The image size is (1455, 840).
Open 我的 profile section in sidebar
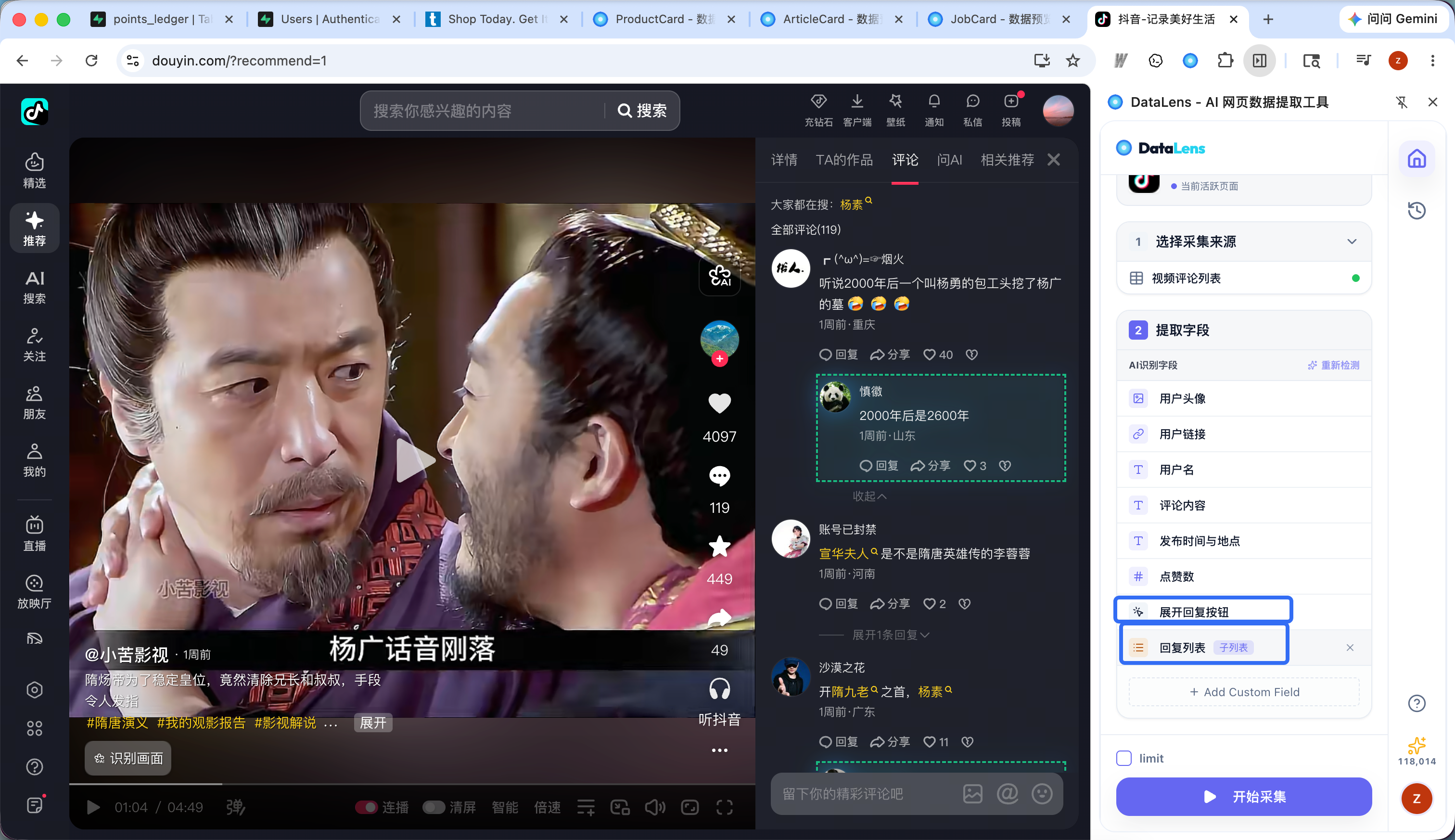point(34,460)
